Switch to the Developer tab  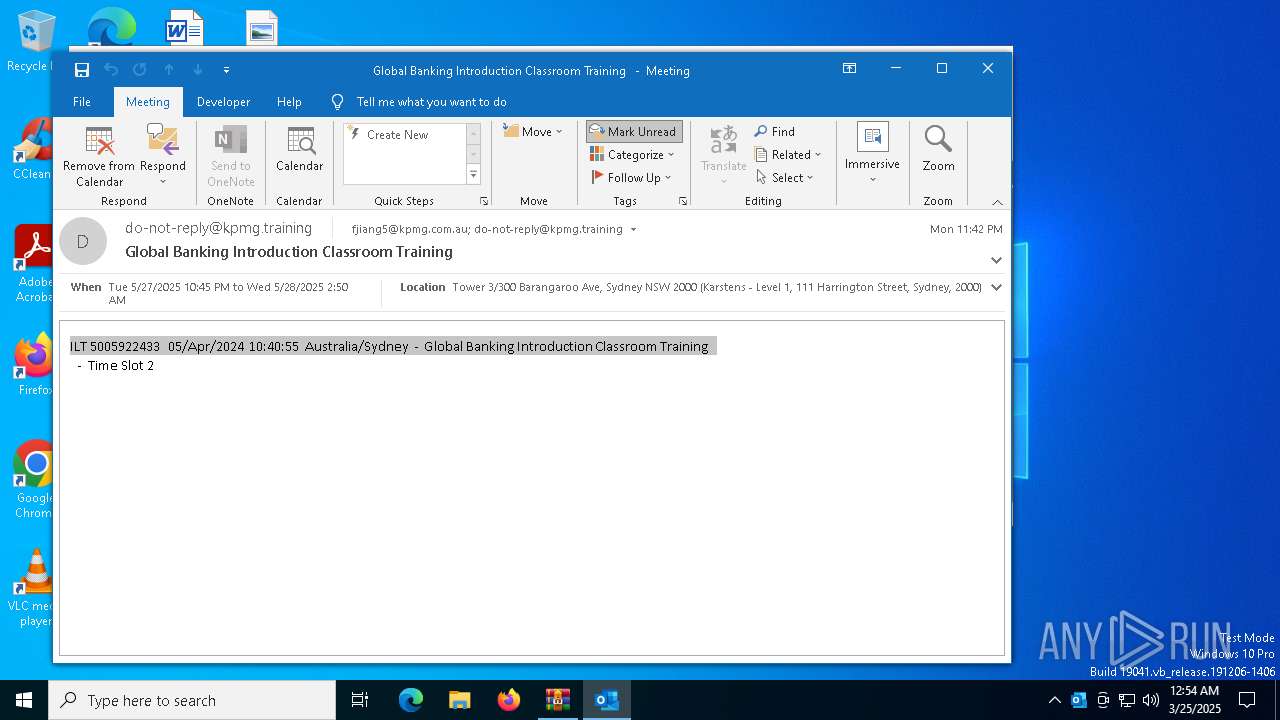223,102
